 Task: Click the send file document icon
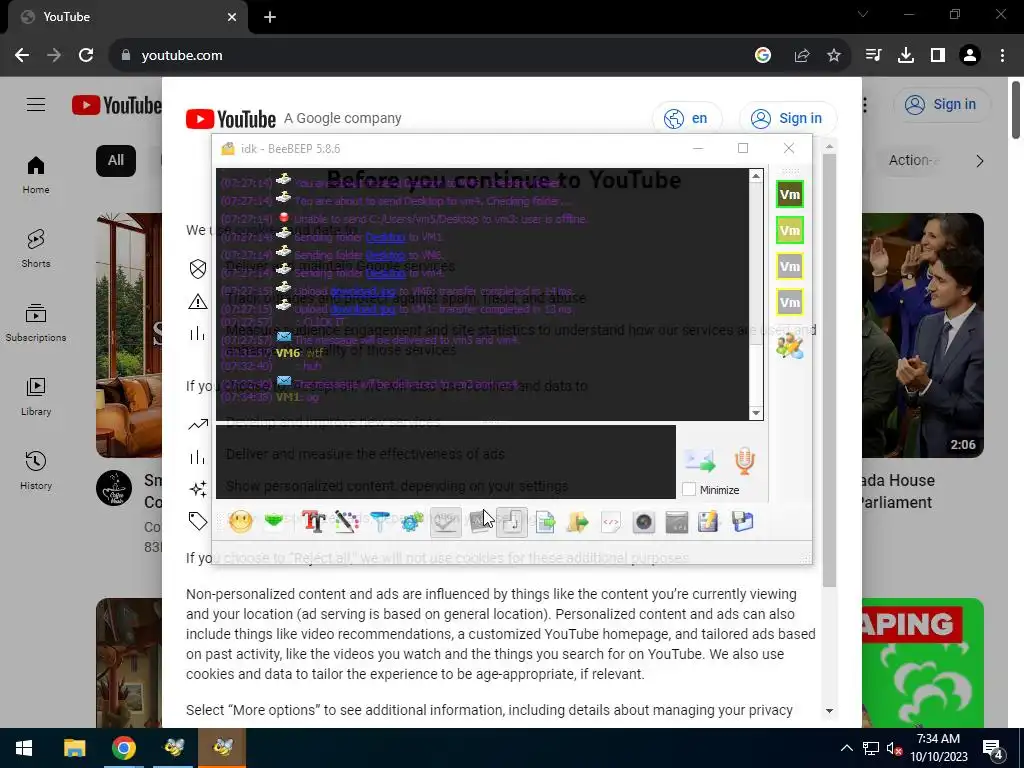545,522
